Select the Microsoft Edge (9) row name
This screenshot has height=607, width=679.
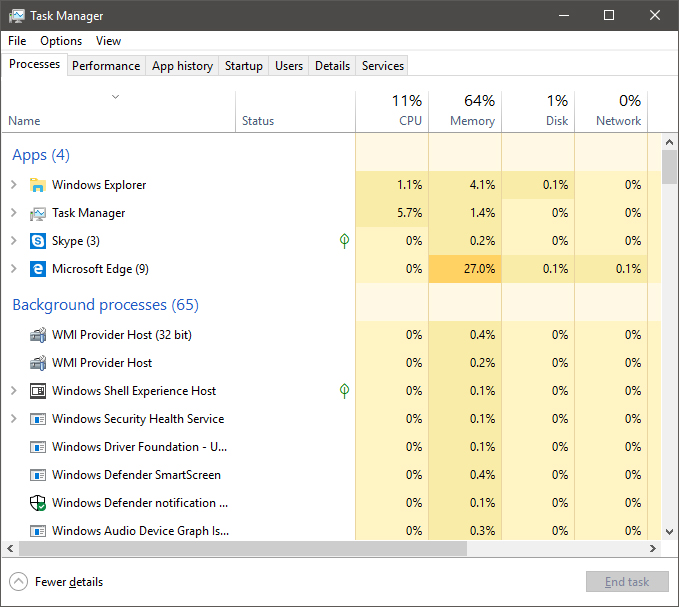click(100, 269)
